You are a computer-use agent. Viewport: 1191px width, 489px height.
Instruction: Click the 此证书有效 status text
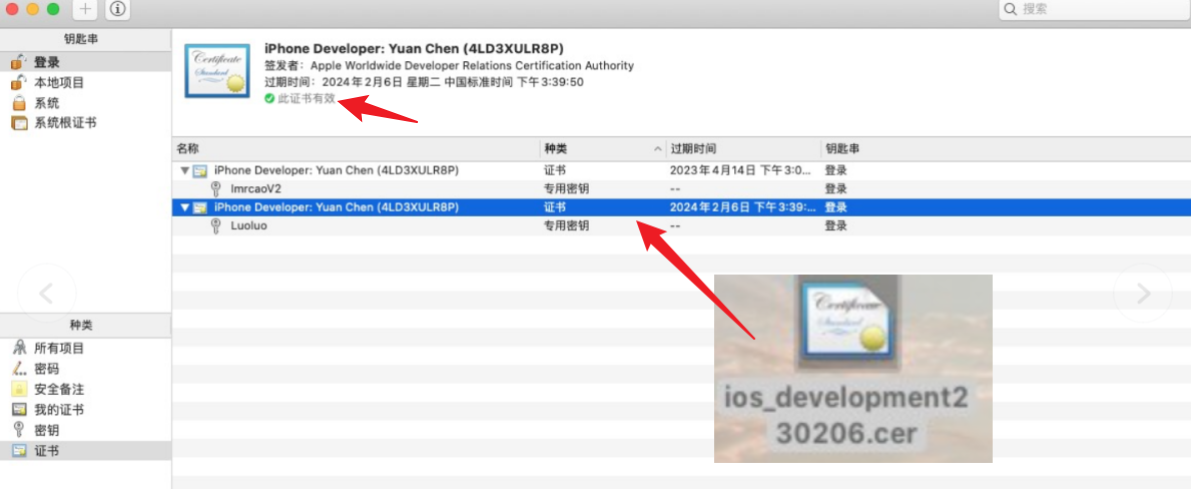pyautogui.click(x=306, y=99)
